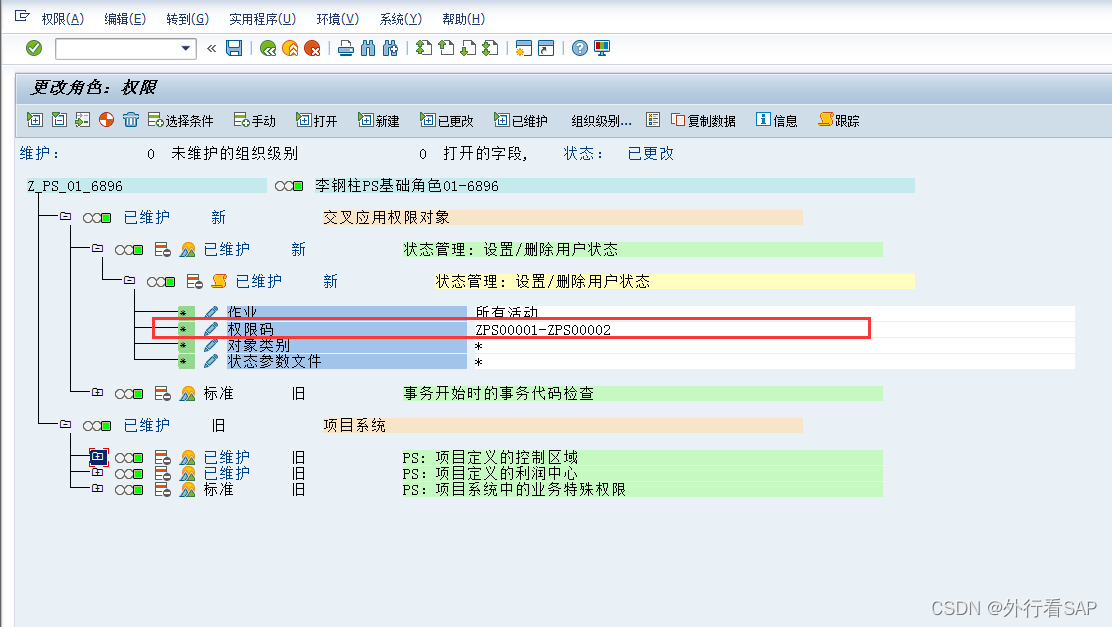Open the 实用程序(U) menu

262,19
